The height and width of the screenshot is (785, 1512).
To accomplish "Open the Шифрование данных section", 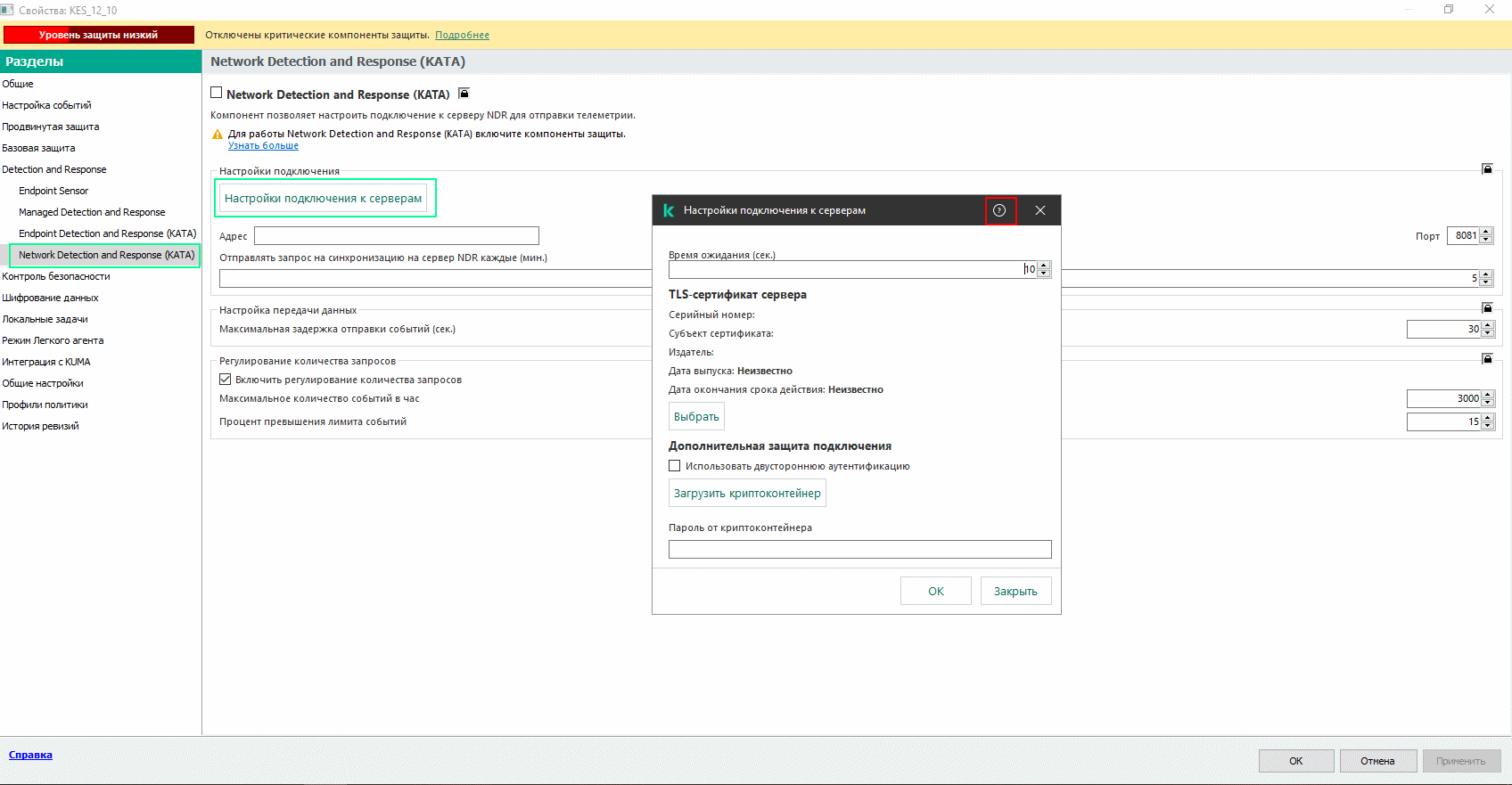I will tap(50, 298).
